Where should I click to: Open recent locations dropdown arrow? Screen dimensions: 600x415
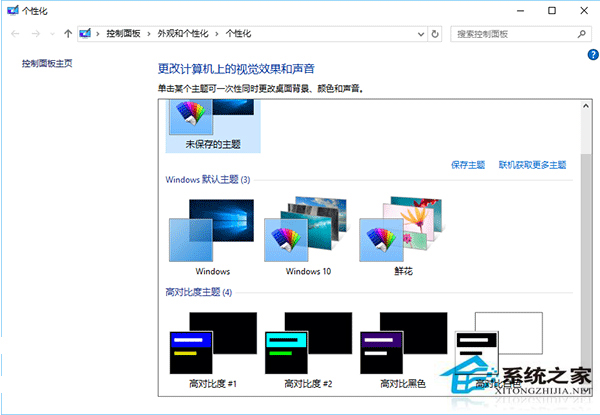tap(52, 34)
